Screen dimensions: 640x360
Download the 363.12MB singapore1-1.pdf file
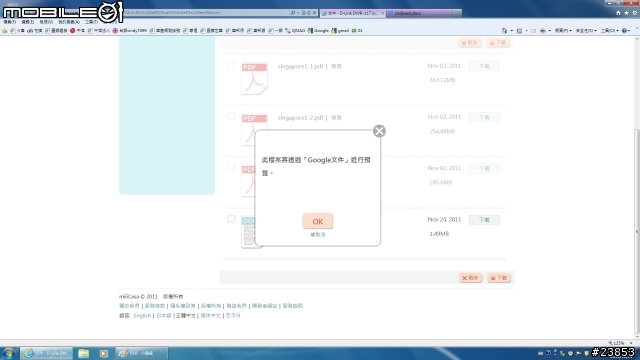tap(484, 66)
